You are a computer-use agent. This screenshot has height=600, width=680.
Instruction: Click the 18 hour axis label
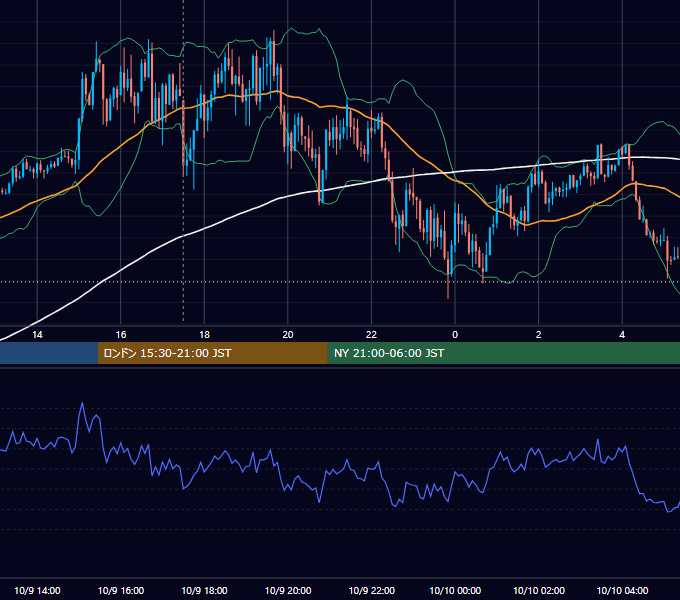(x=204, y=335)
